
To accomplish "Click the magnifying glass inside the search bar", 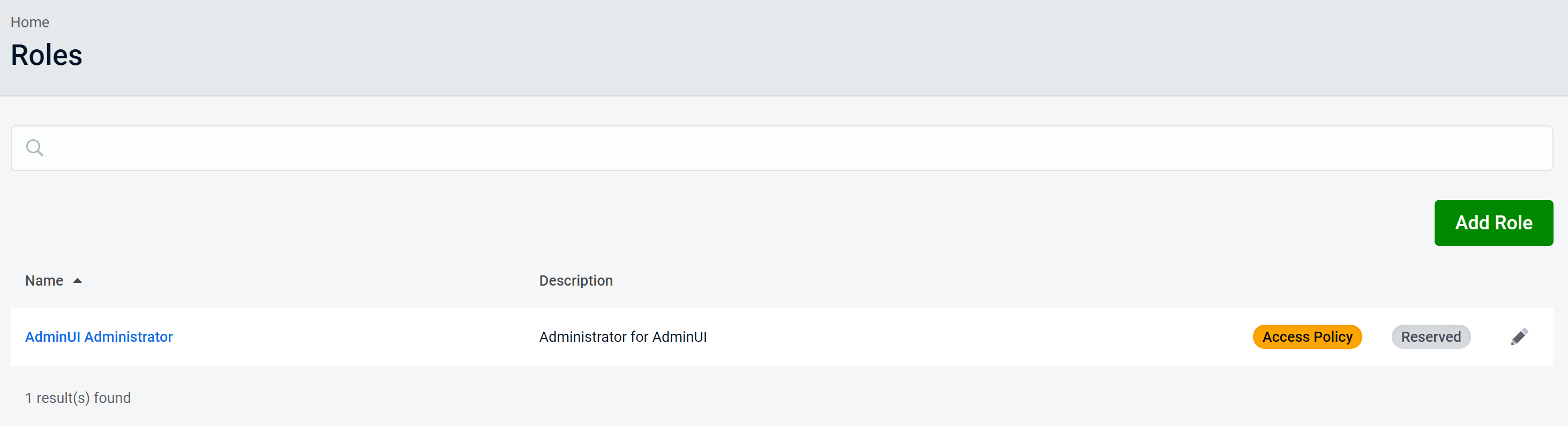I will (35, 147).
